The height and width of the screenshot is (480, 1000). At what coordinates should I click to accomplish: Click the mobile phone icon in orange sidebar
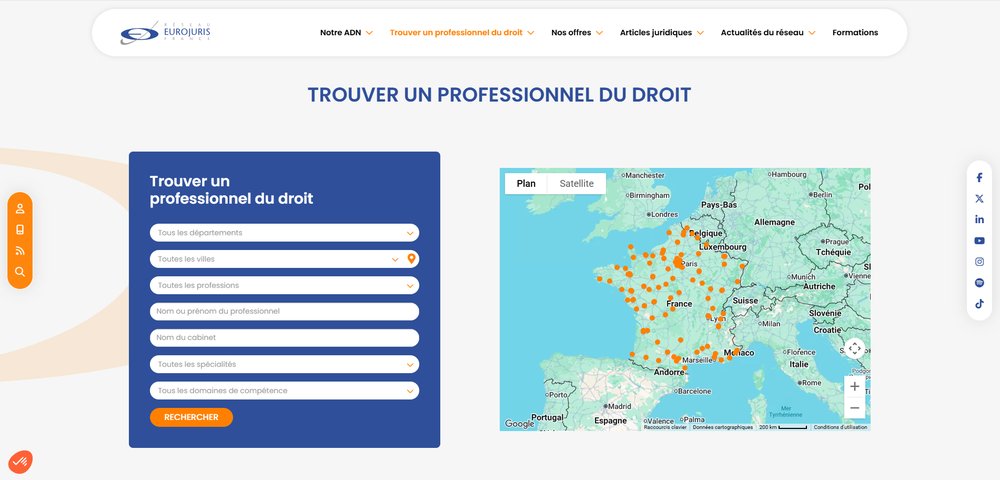pos(20,229)
